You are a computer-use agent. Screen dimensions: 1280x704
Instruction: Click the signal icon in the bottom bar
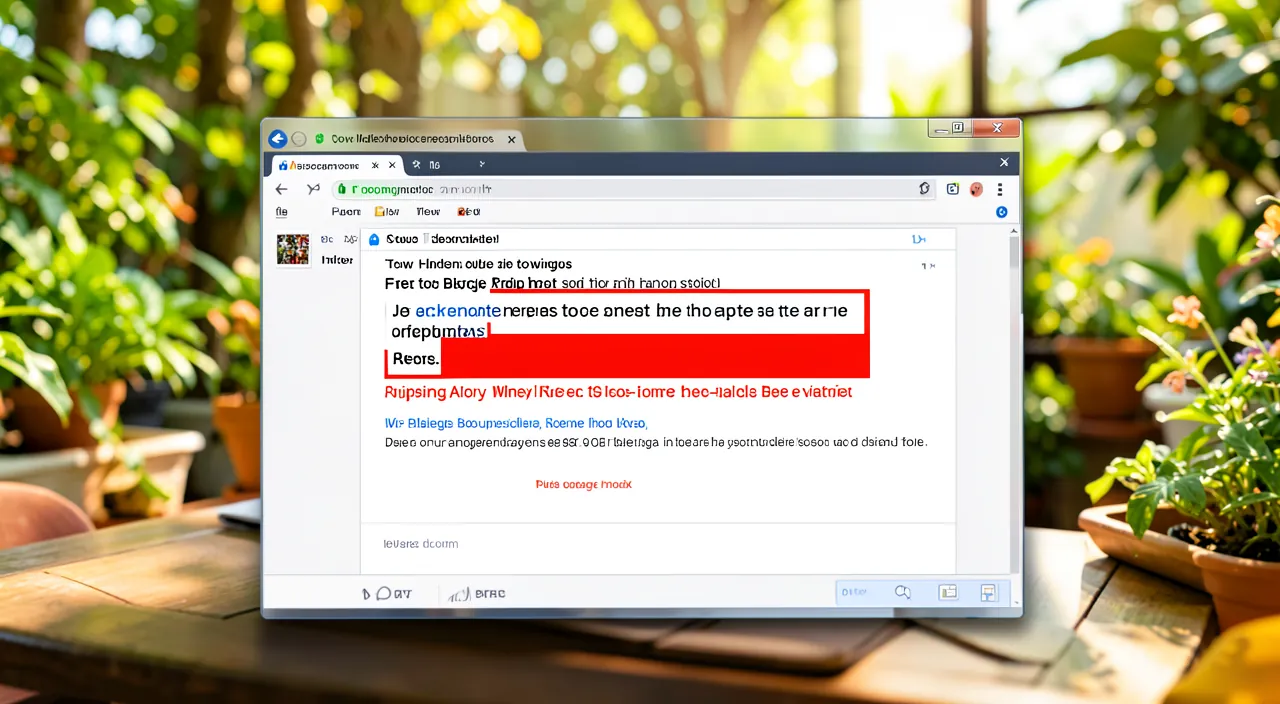pyautogui.click(x=459, y=594)
